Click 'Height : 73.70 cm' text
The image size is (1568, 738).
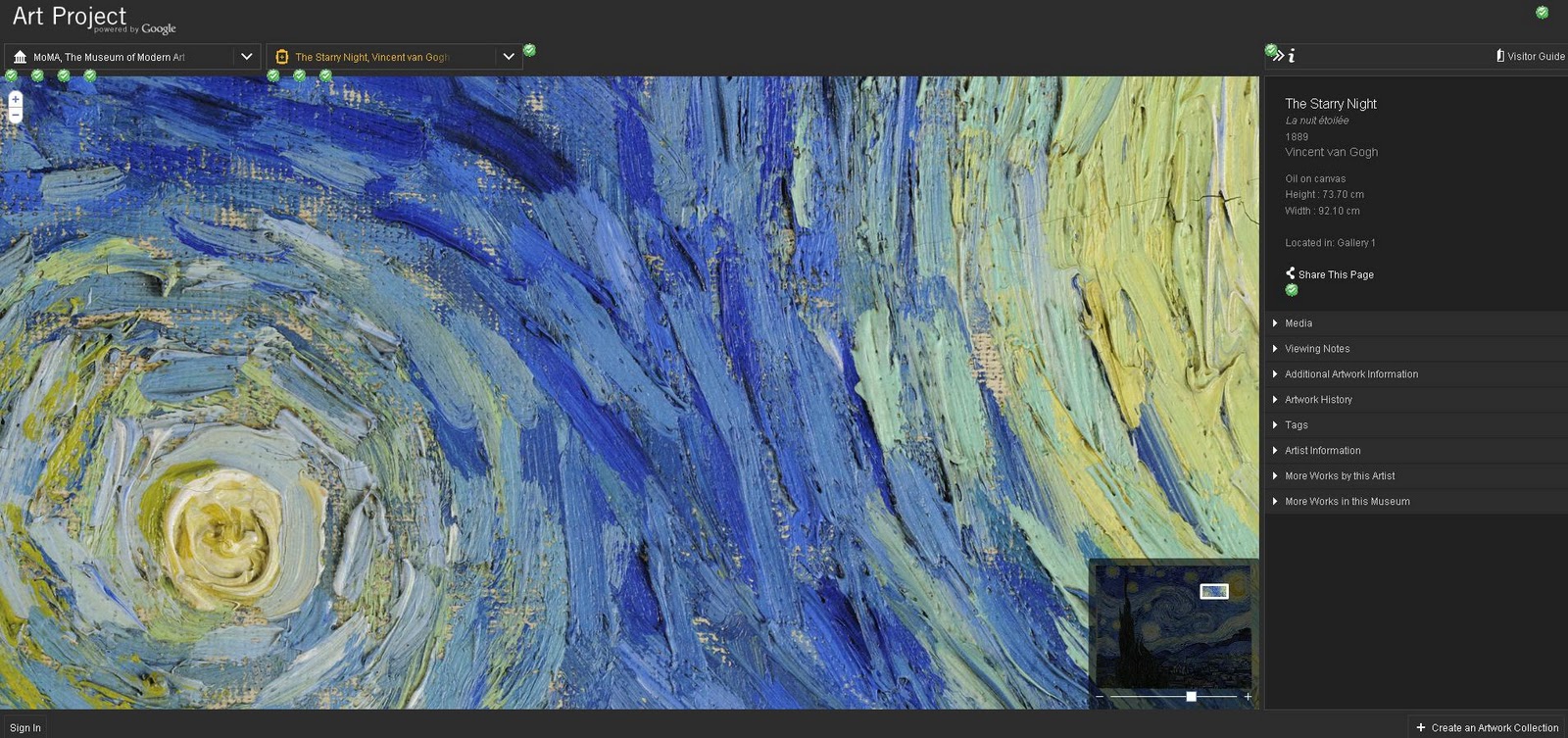pos(1324,195)
